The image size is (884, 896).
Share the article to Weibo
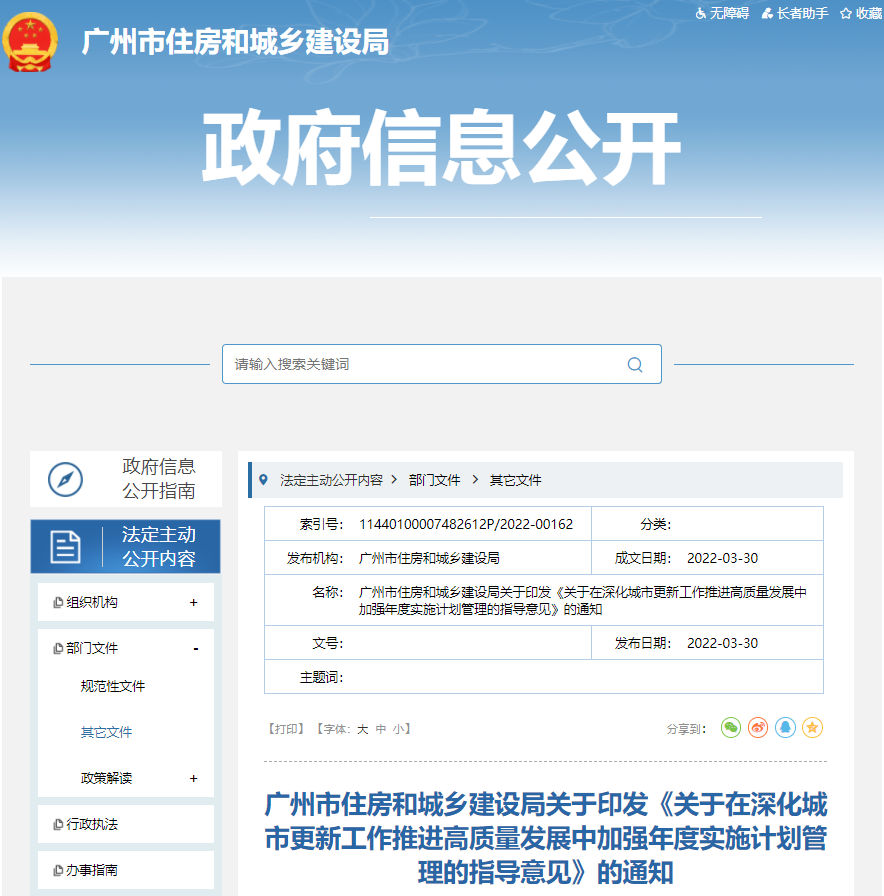click(x=757, y=728)
